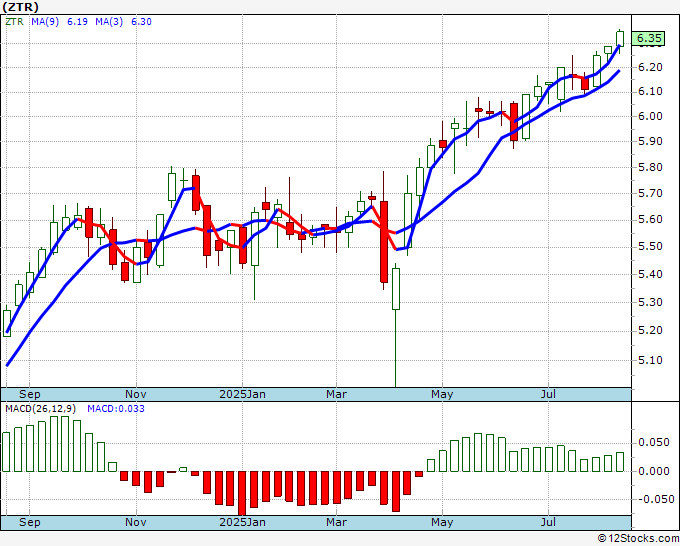
Task: Click Mar on the MACD time axis
Action: point(337,522)
